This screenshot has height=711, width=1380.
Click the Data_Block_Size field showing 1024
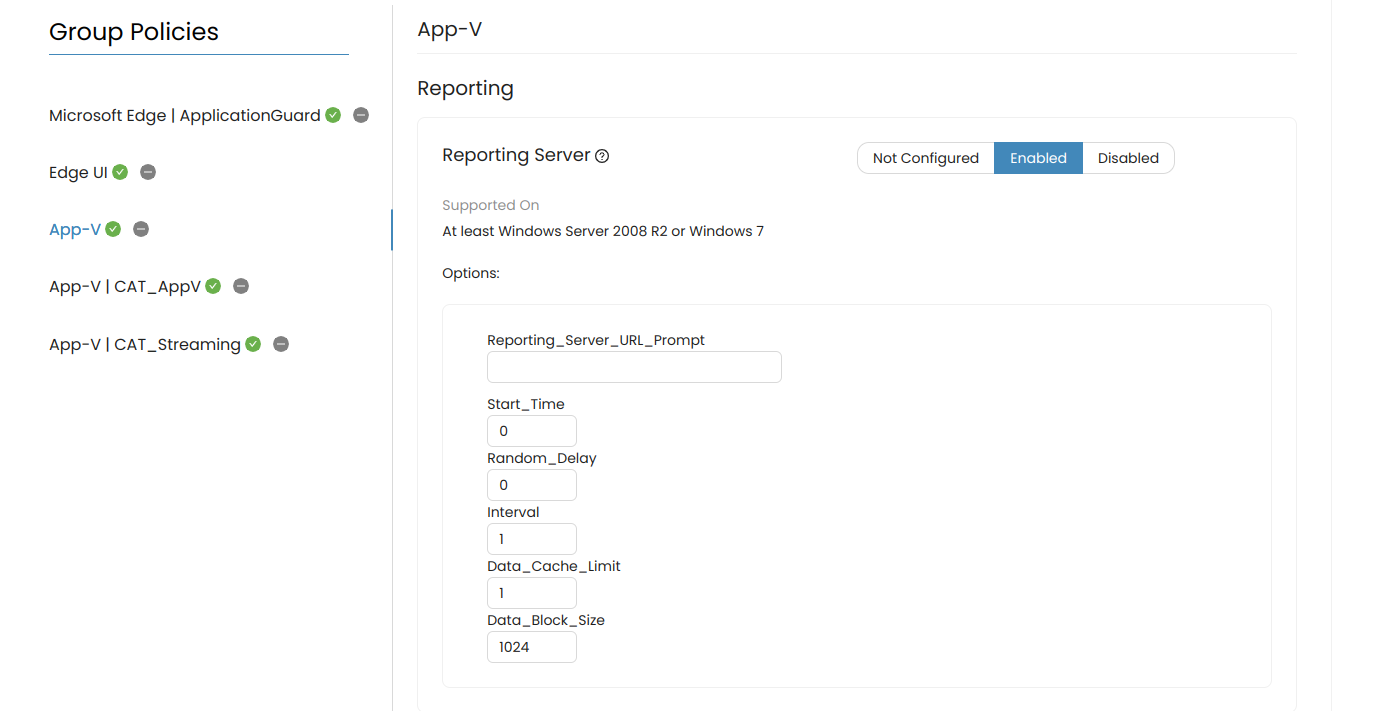tap(531, 647)
